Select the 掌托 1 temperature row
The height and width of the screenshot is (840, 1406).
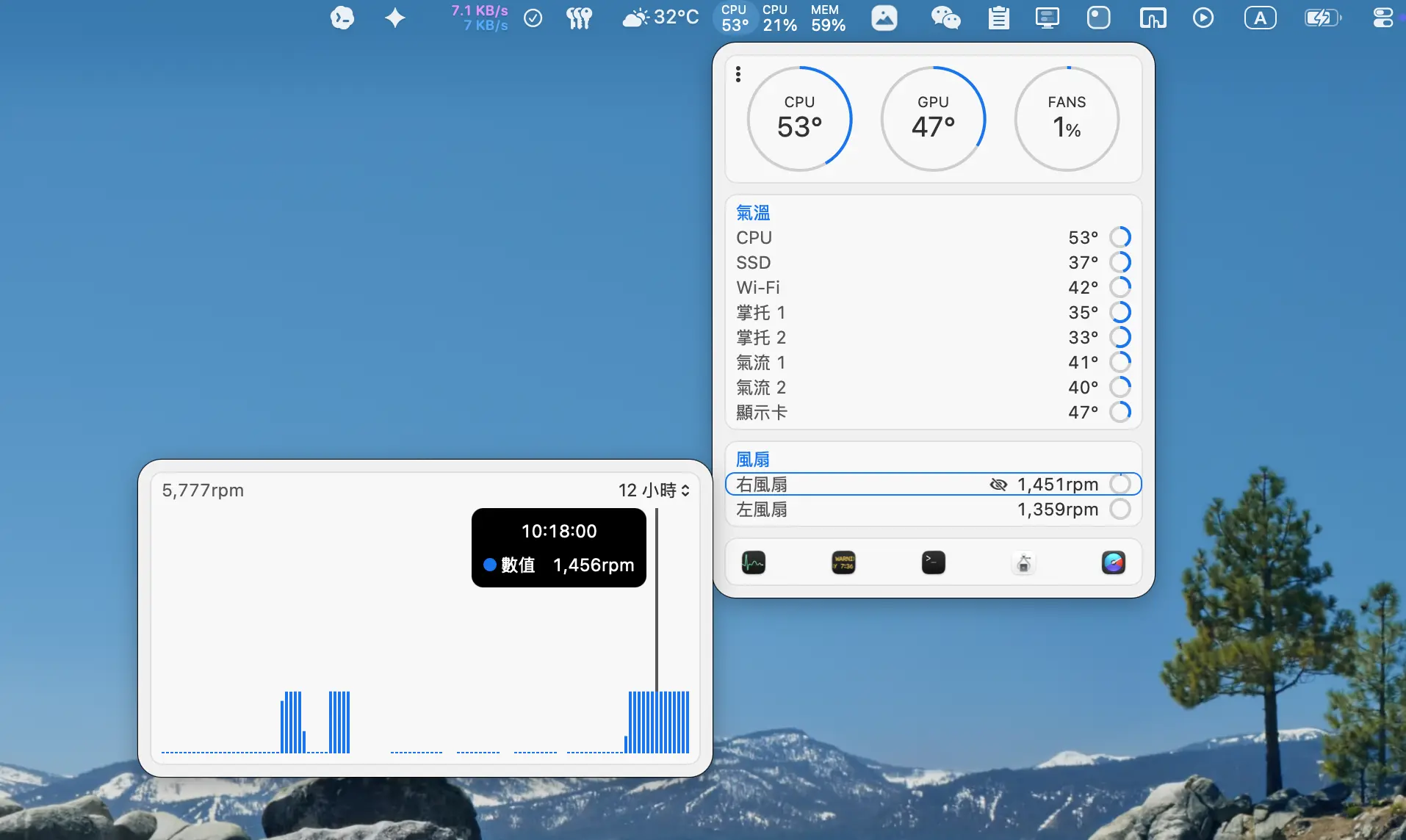934,313
